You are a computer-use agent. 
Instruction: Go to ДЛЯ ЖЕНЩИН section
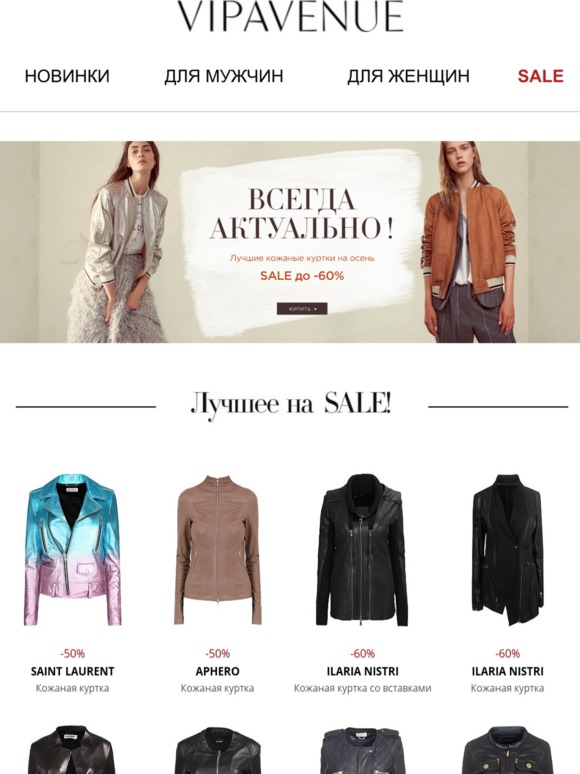click(x=408, y=76)
